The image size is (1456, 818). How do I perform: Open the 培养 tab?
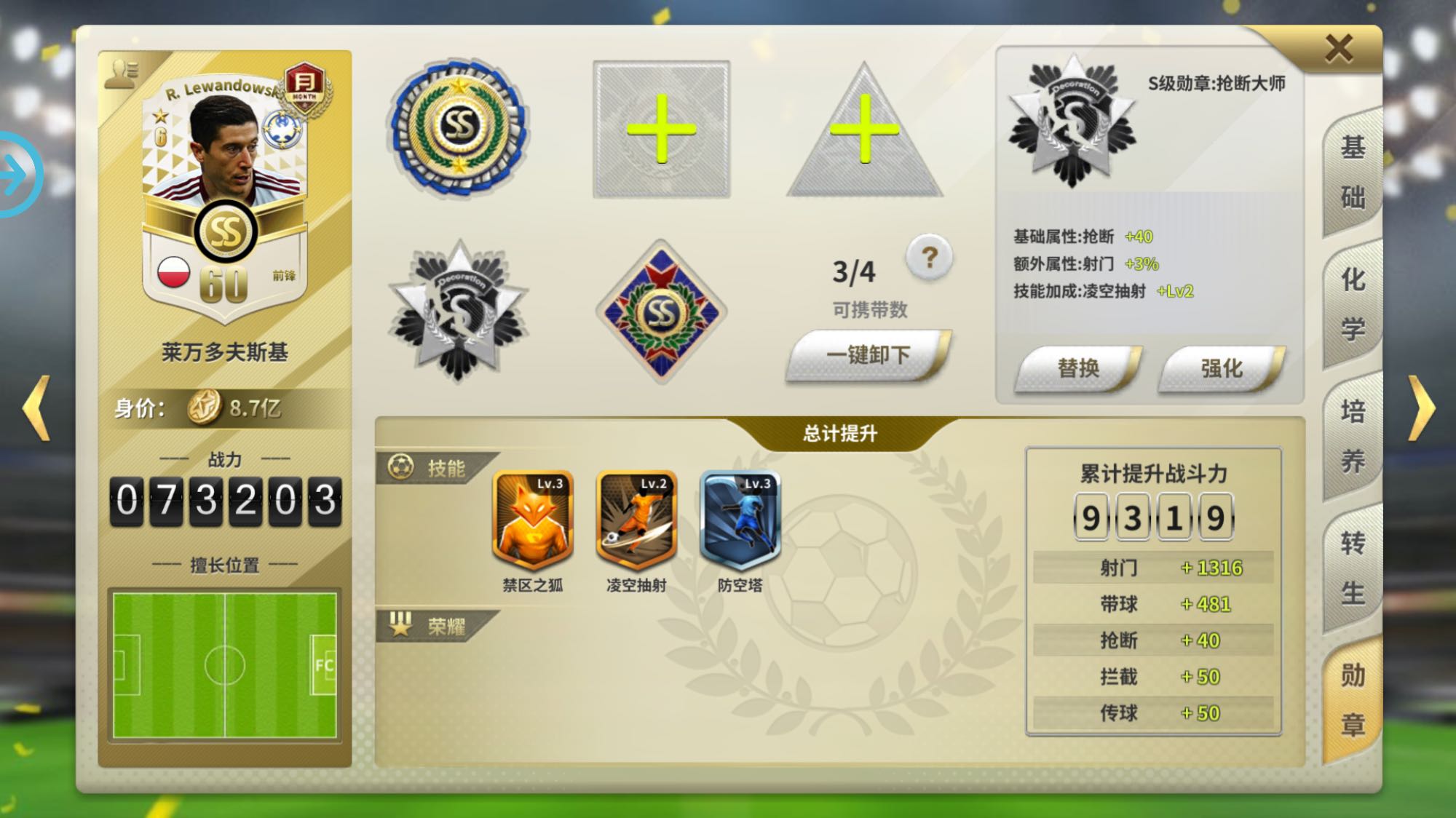(x=1353, y=436)
